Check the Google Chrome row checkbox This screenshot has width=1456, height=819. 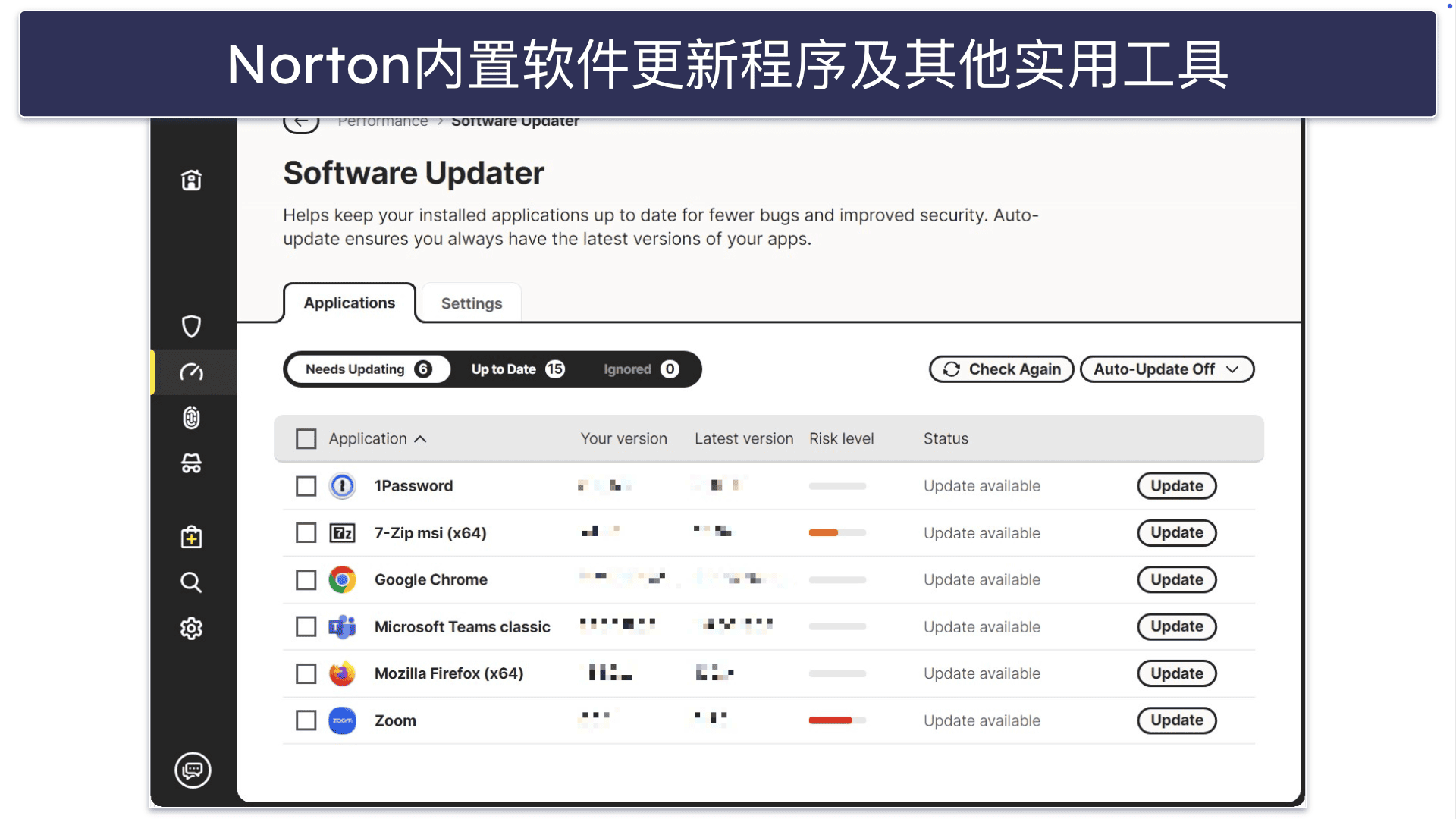point(306,580)
